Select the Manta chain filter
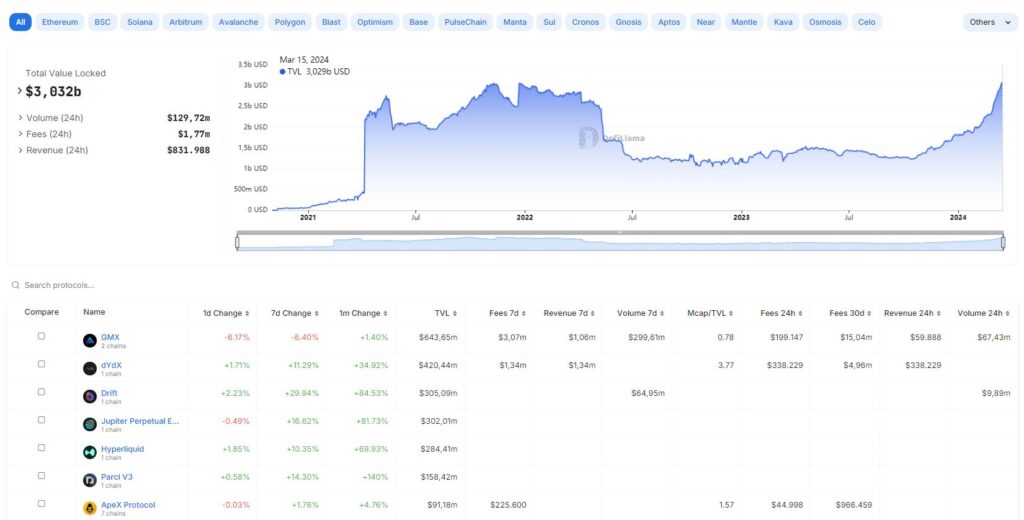The width and height of the screenshot is (1024, 520). click(x=515, y=22)
